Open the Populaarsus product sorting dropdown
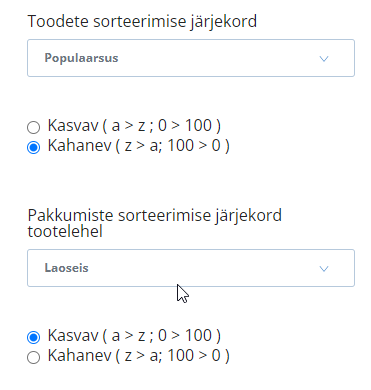The width and height of the screenshot is (371, 390). pos(191,58)
